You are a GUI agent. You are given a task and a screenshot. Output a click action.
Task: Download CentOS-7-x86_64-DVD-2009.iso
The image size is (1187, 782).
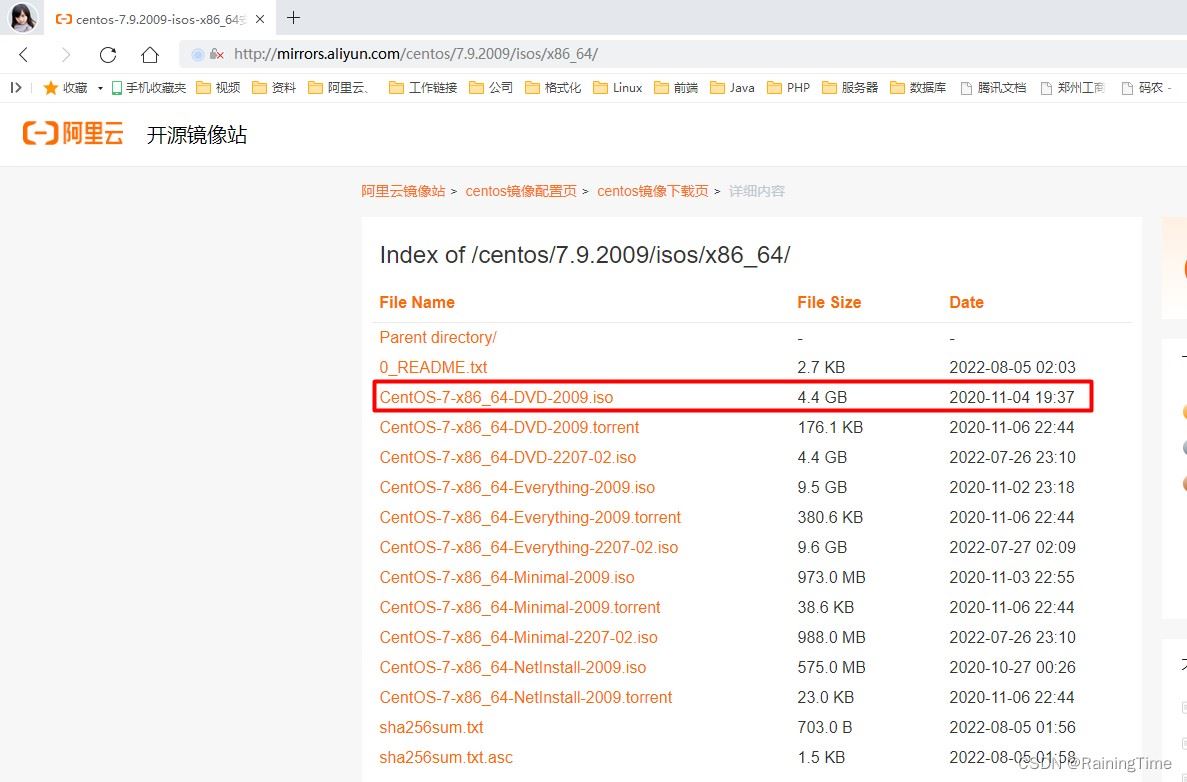coord(496,397)
